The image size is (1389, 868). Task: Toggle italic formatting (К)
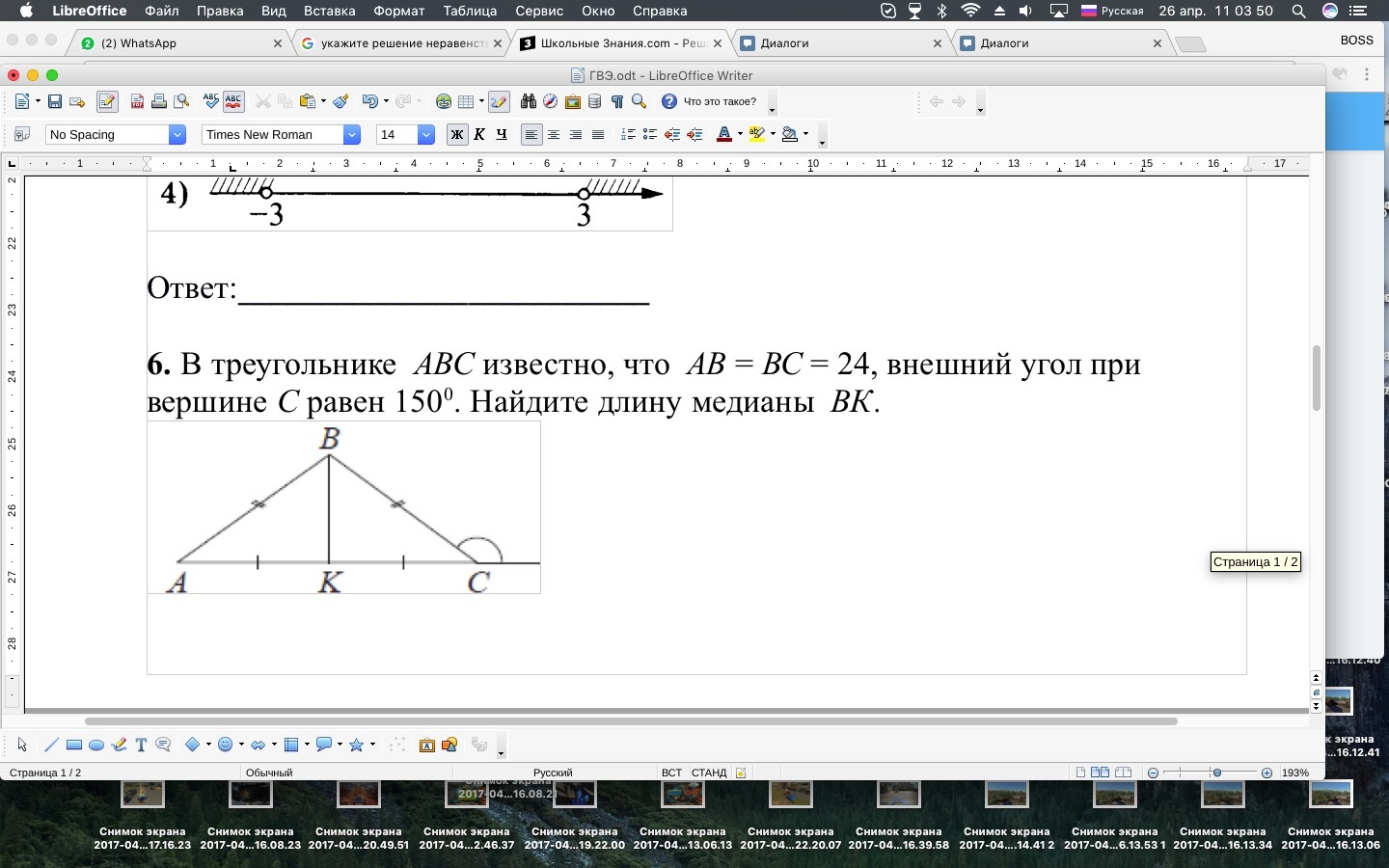tap(479, 135)
